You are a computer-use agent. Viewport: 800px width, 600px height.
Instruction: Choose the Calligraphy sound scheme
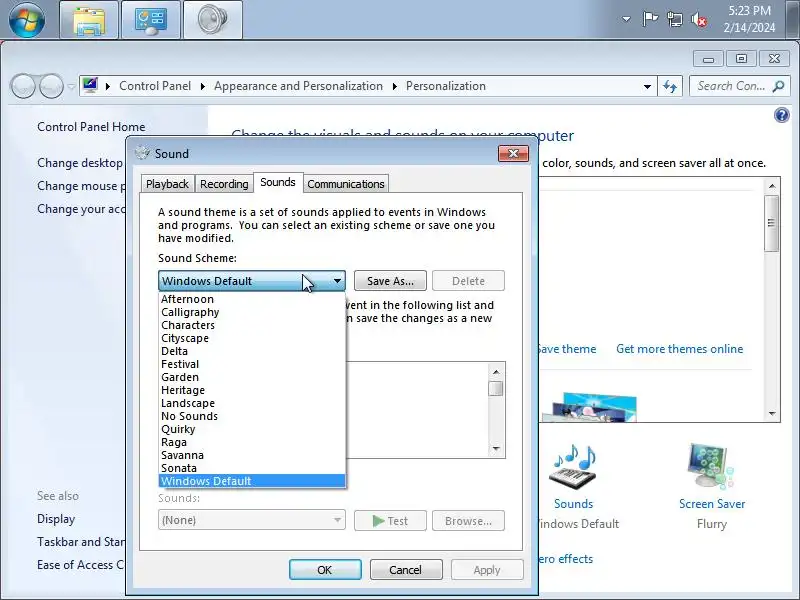coord(252,312)
